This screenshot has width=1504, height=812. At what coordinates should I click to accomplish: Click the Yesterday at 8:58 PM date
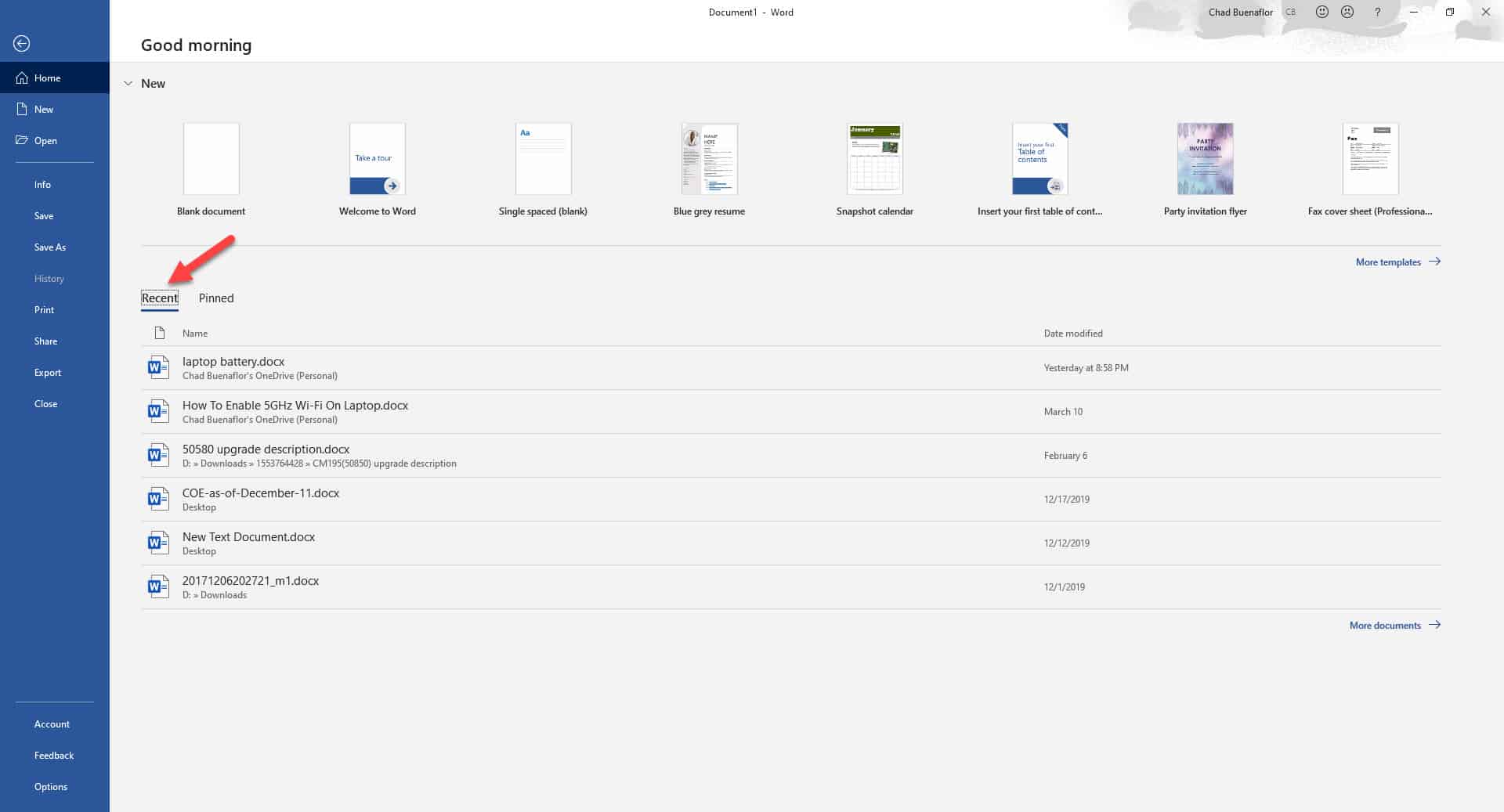point(1086,368)
